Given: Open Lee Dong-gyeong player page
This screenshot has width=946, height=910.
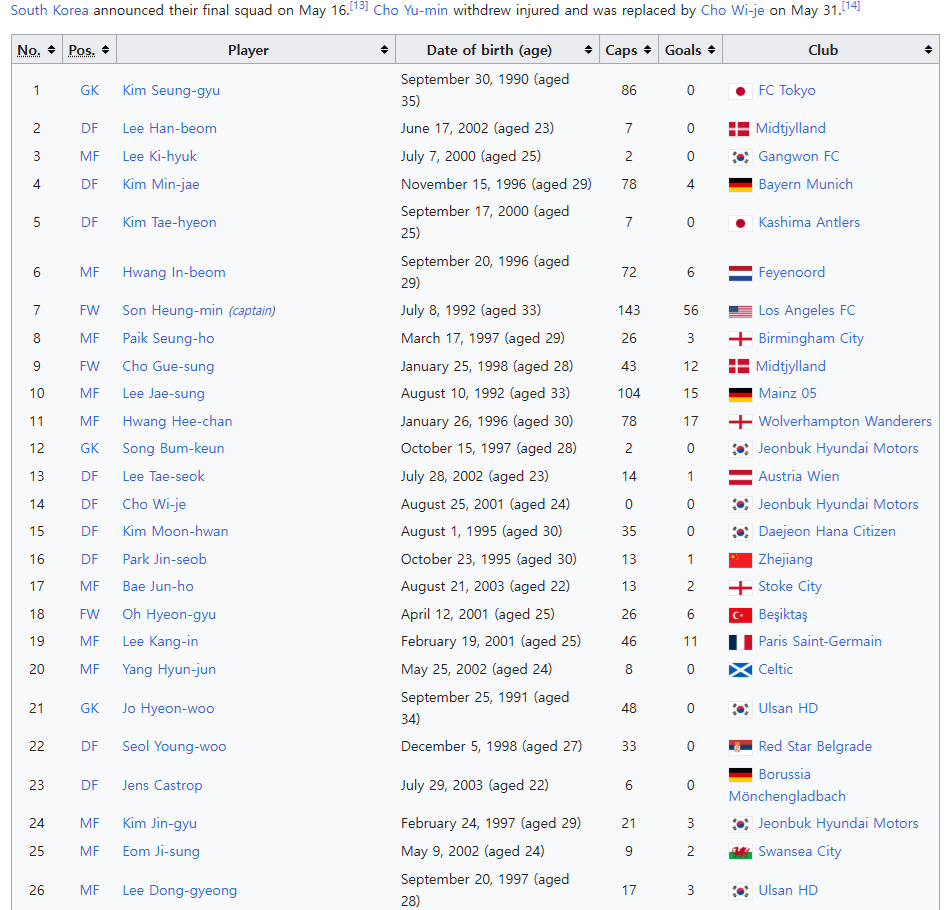Looking at the screenshot, I should point(180,890).
